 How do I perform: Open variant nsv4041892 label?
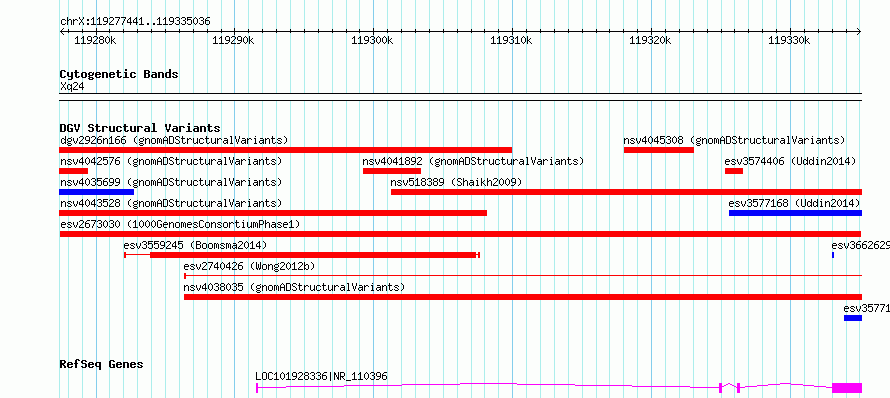point(473,161)
